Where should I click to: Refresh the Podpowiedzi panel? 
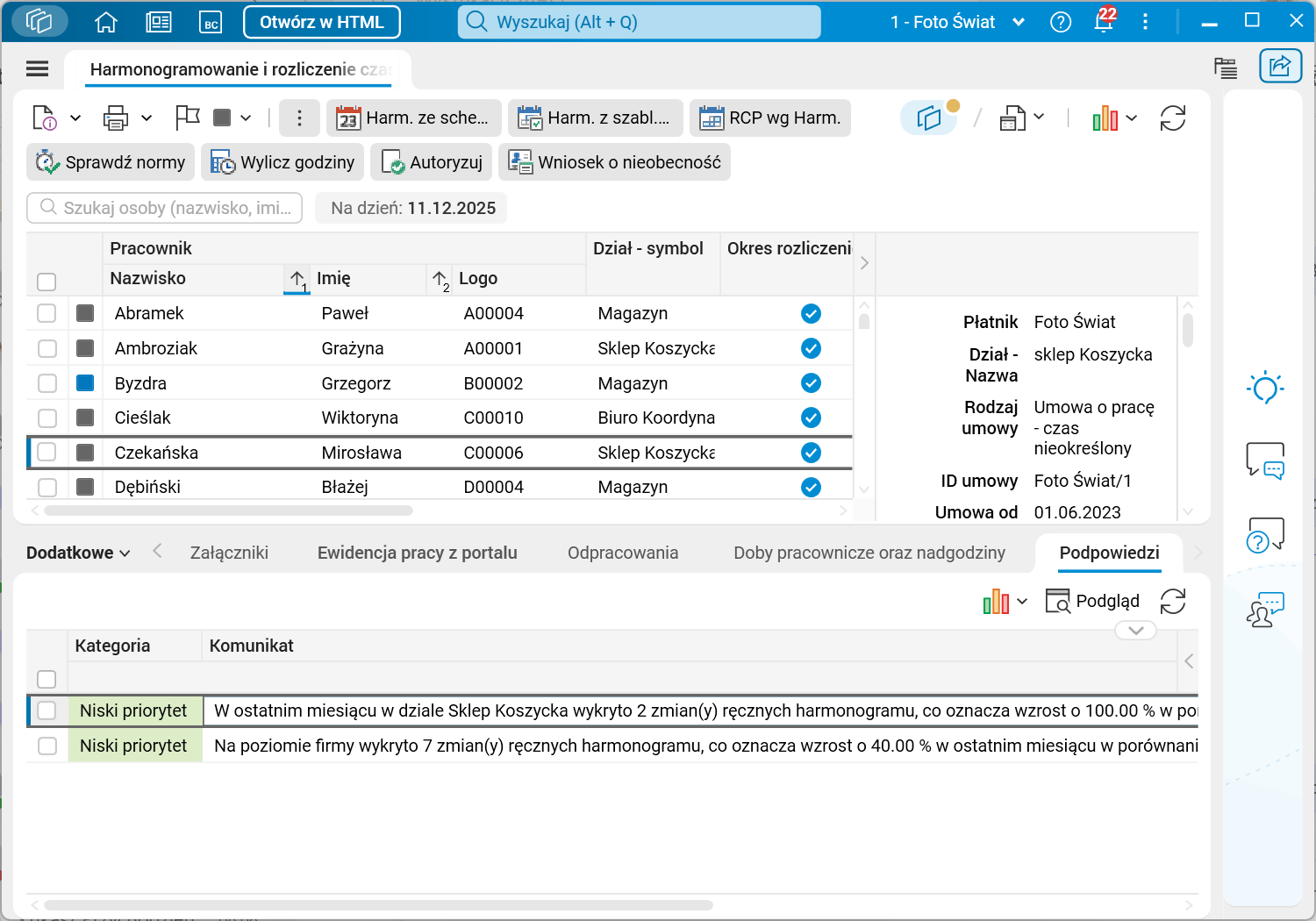click(1173, 601)
